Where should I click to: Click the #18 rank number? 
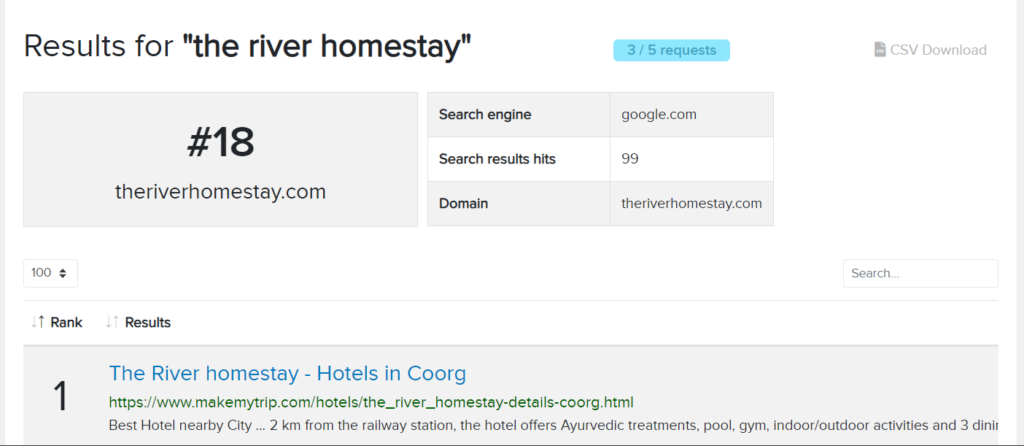(220, 143)
